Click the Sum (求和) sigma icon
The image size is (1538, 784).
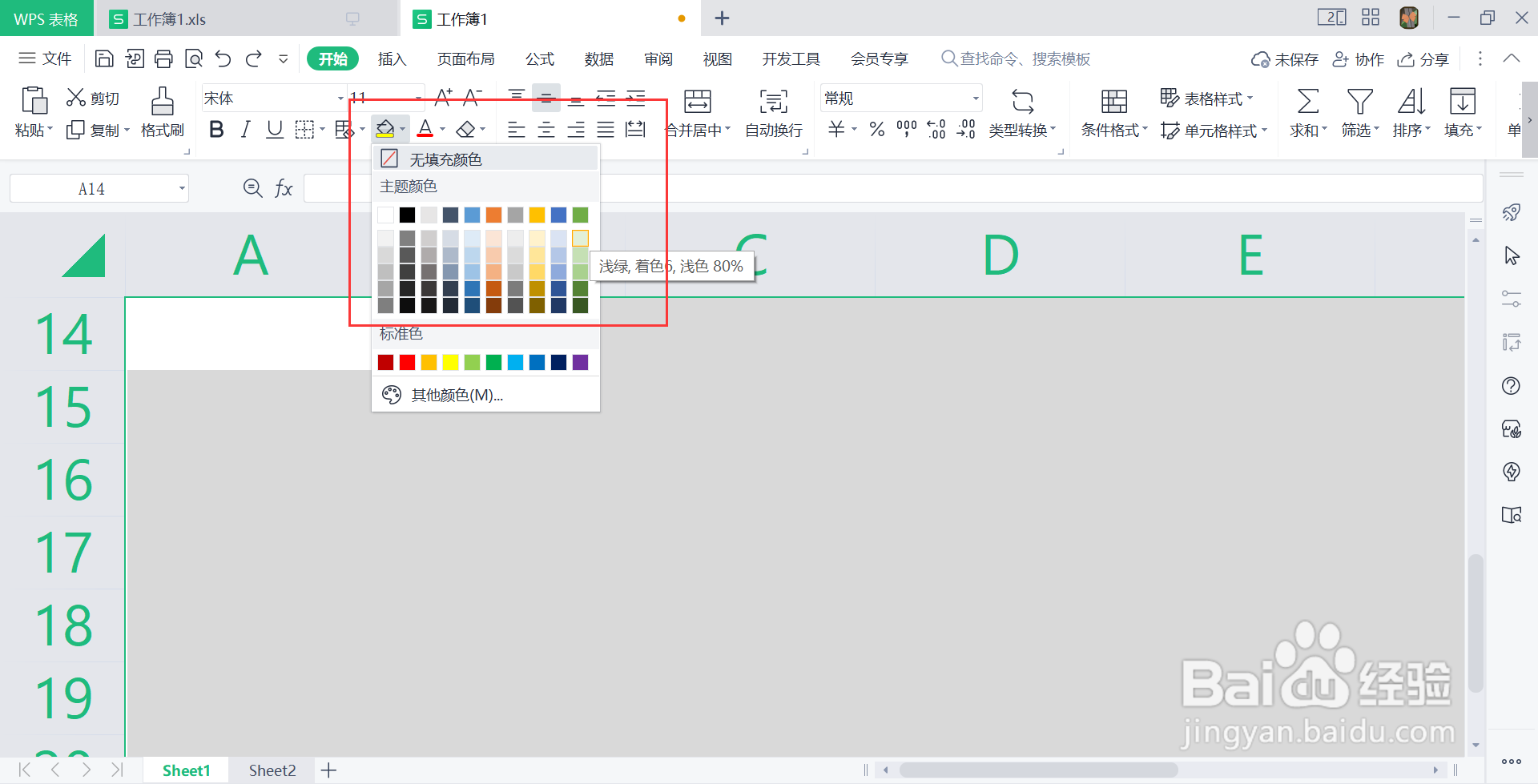1307,101
